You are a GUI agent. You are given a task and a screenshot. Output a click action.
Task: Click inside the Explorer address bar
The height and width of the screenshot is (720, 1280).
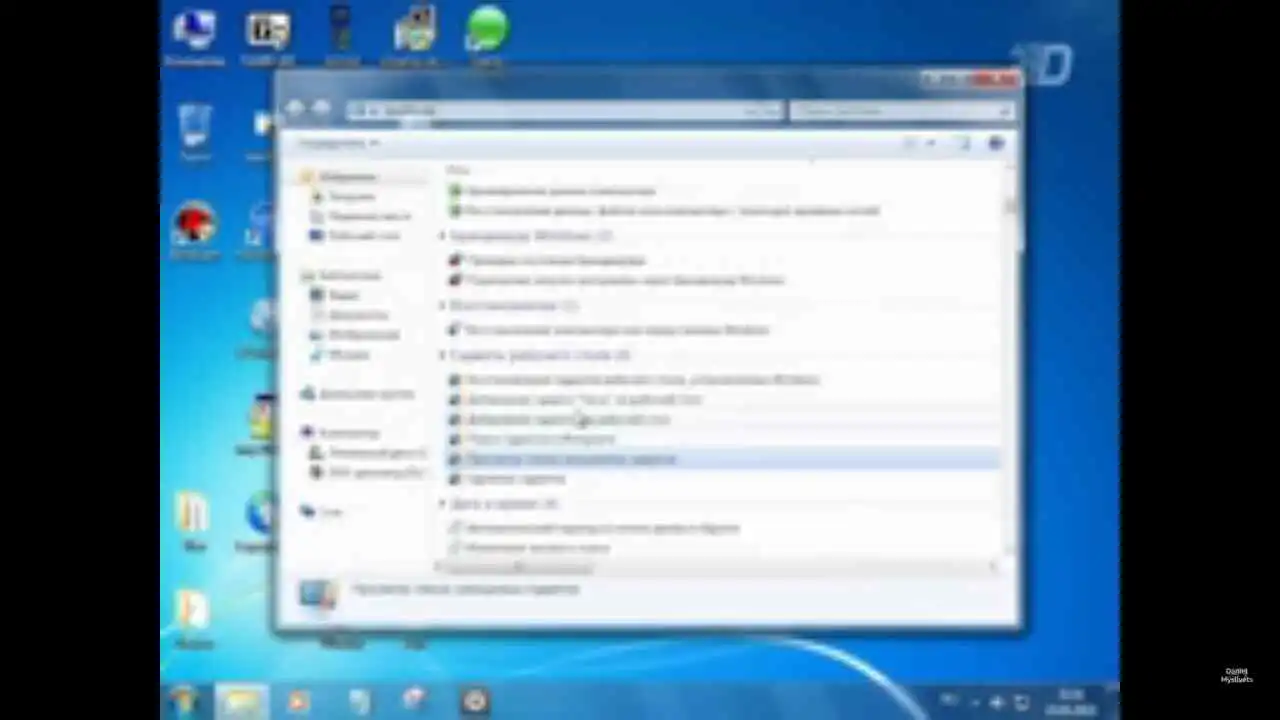[x=565, y=110]
